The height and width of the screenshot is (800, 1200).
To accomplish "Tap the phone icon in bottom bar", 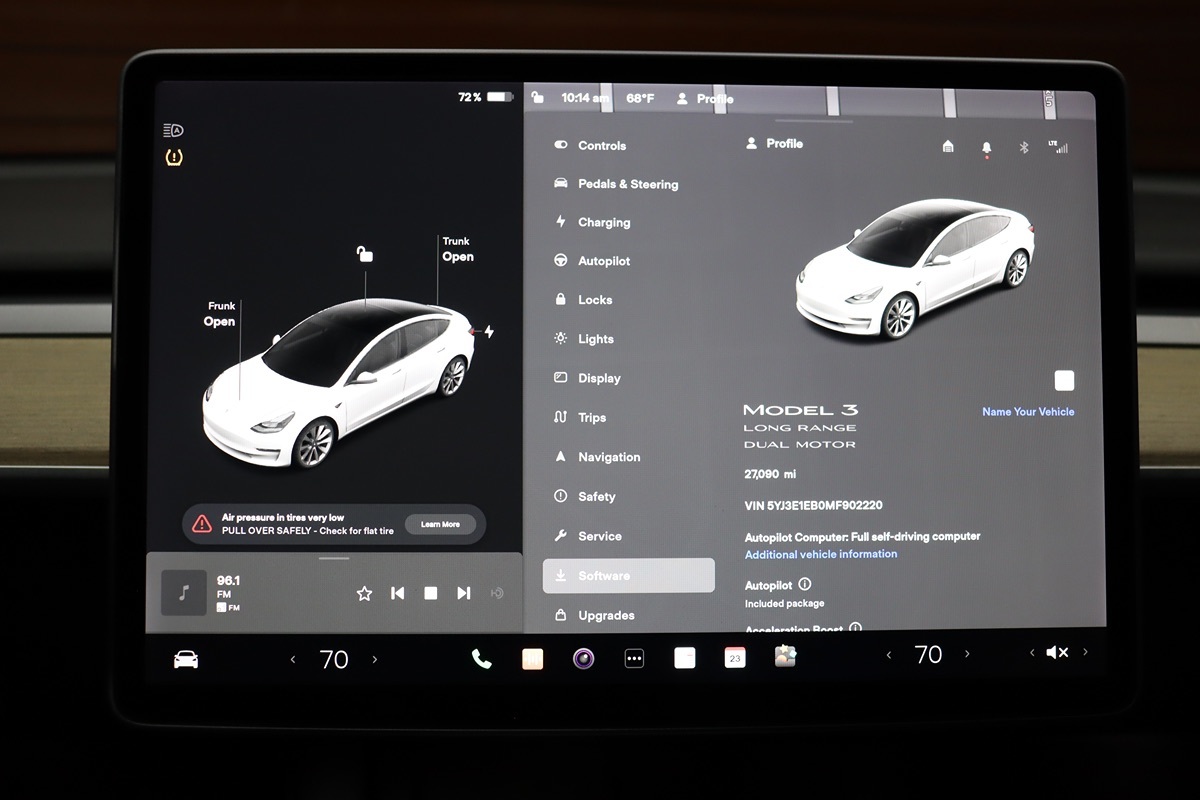I will coord(481,658).
